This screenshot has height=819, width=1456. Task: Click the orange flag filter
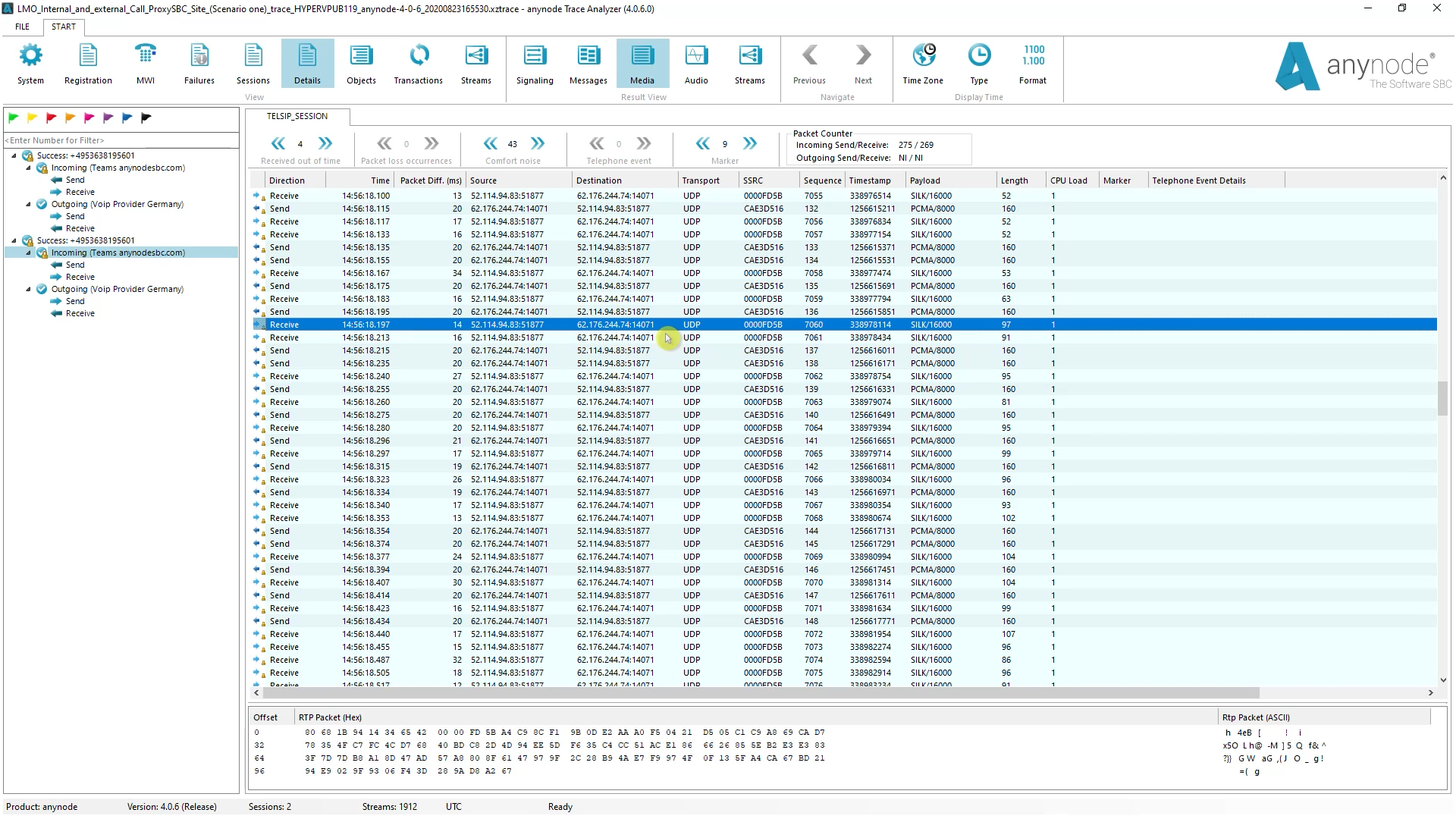71,118
